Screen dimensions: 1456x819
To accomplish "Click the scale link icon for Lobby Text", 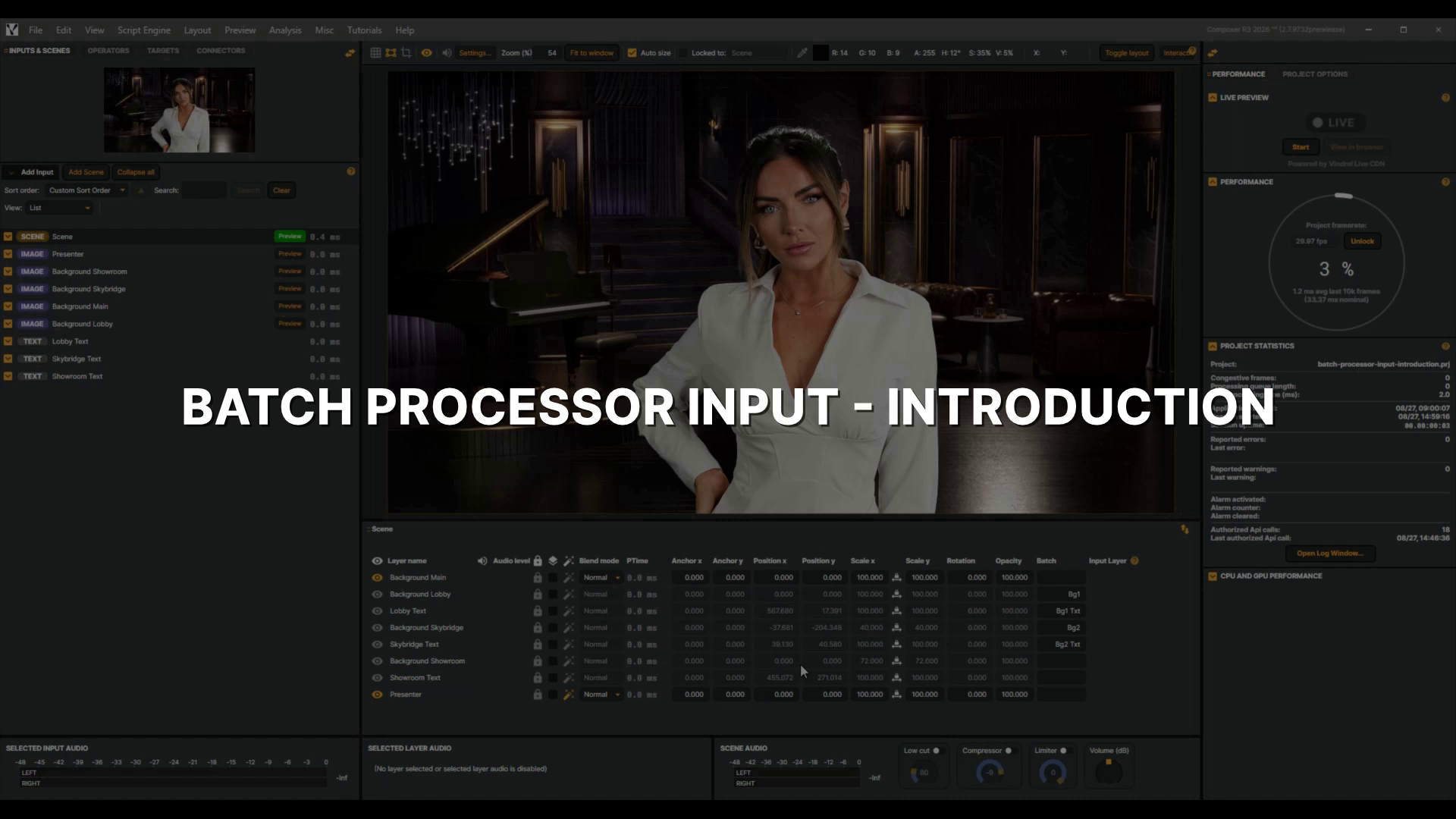I will pyautogui.click(x=896, y=611).
